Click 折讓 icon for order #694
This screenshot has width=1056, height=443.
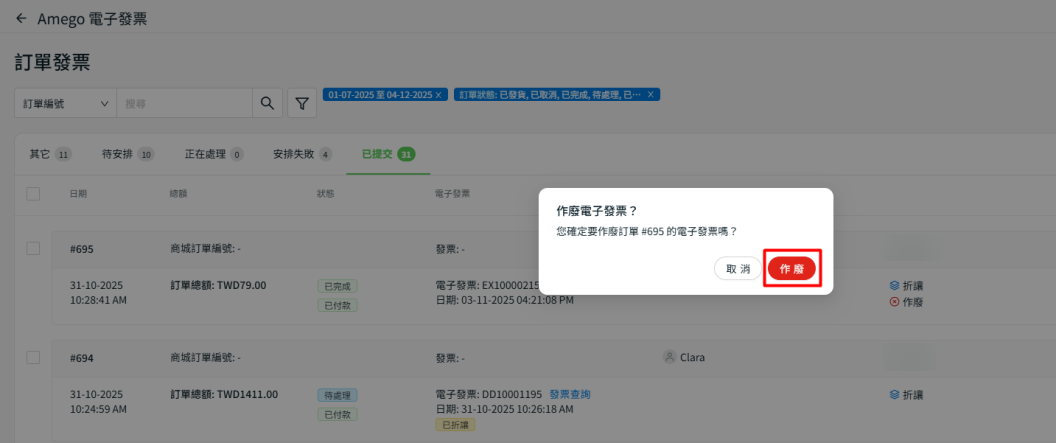coord(894,395)
